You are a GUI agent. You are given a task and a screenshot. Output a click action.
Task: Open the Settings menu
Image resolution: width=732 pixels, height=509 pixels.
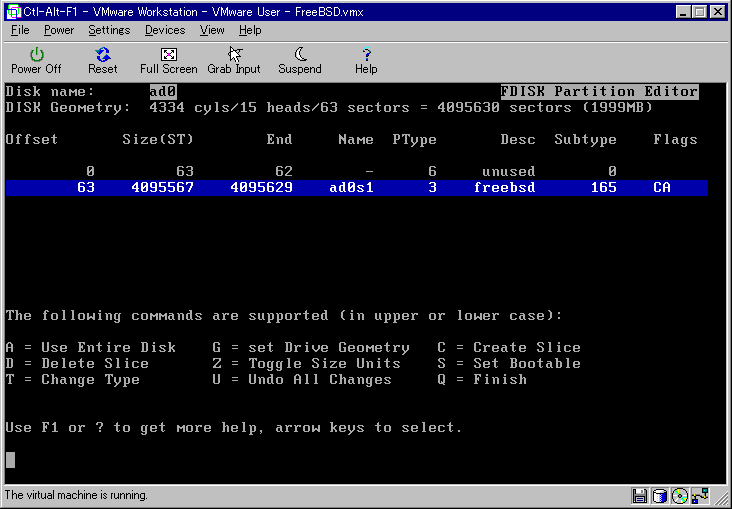tap(109, 30)
